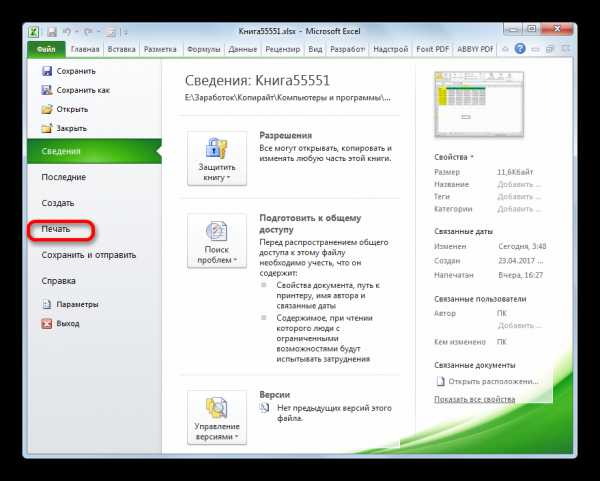This screenshot has width=600, height=481.
Task: Expand the Поиск проблем dropdown button
Action: point(217,241)
